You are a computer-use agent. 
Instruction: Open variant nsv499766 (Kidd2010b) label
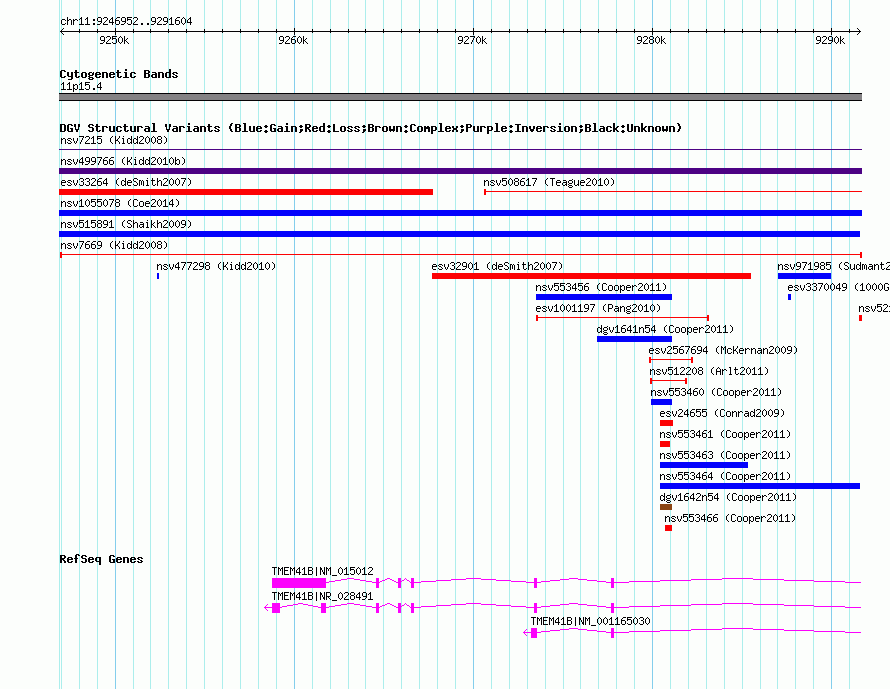point(123,161)
